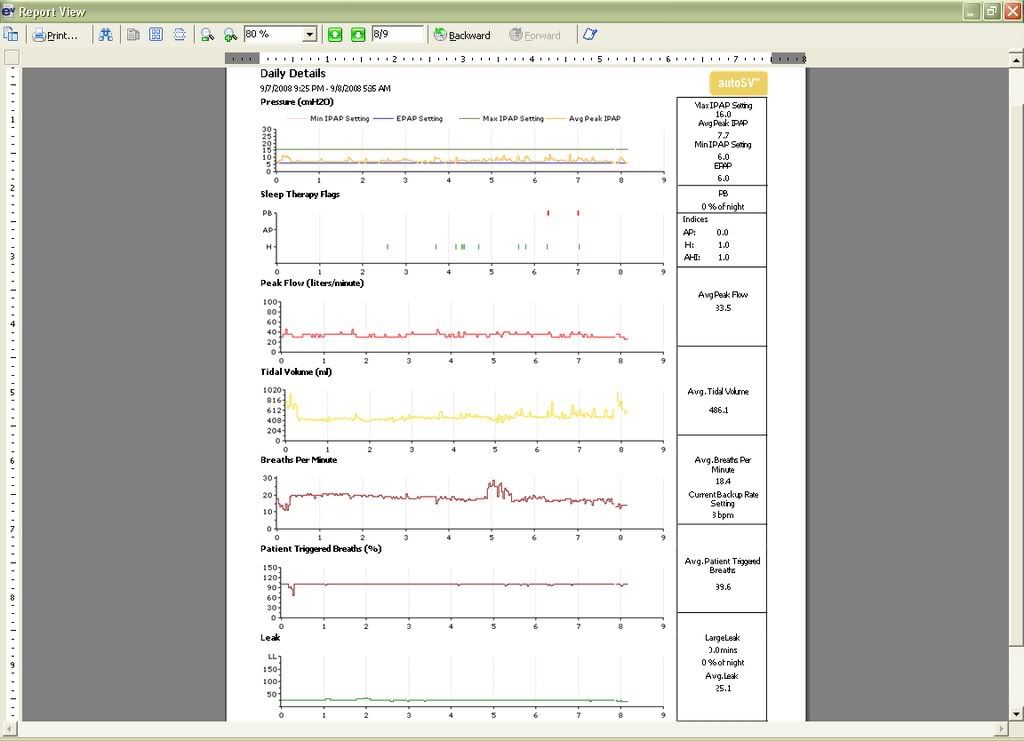Click the 8/9 page number field

click(396, 35)
